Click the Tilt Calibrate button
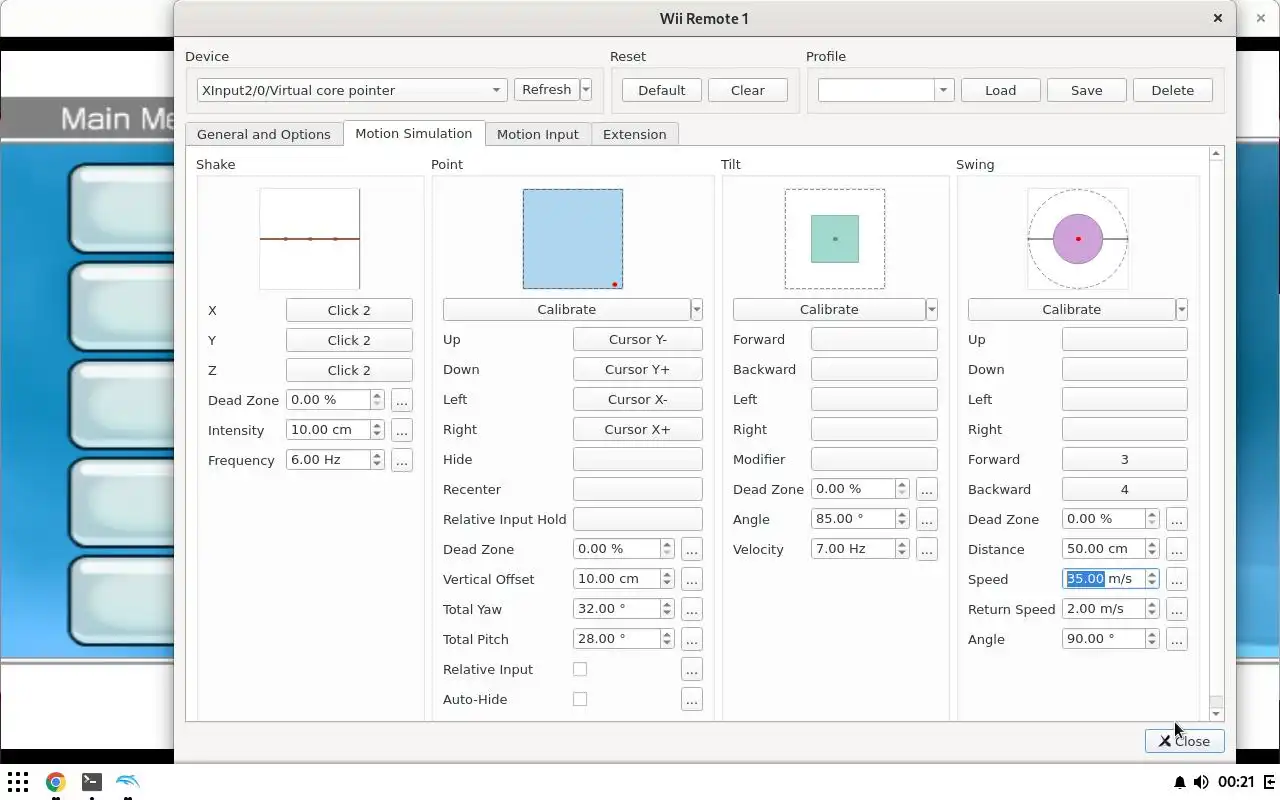Viewport: 1280px width, 800px height. tap(829, 309)
